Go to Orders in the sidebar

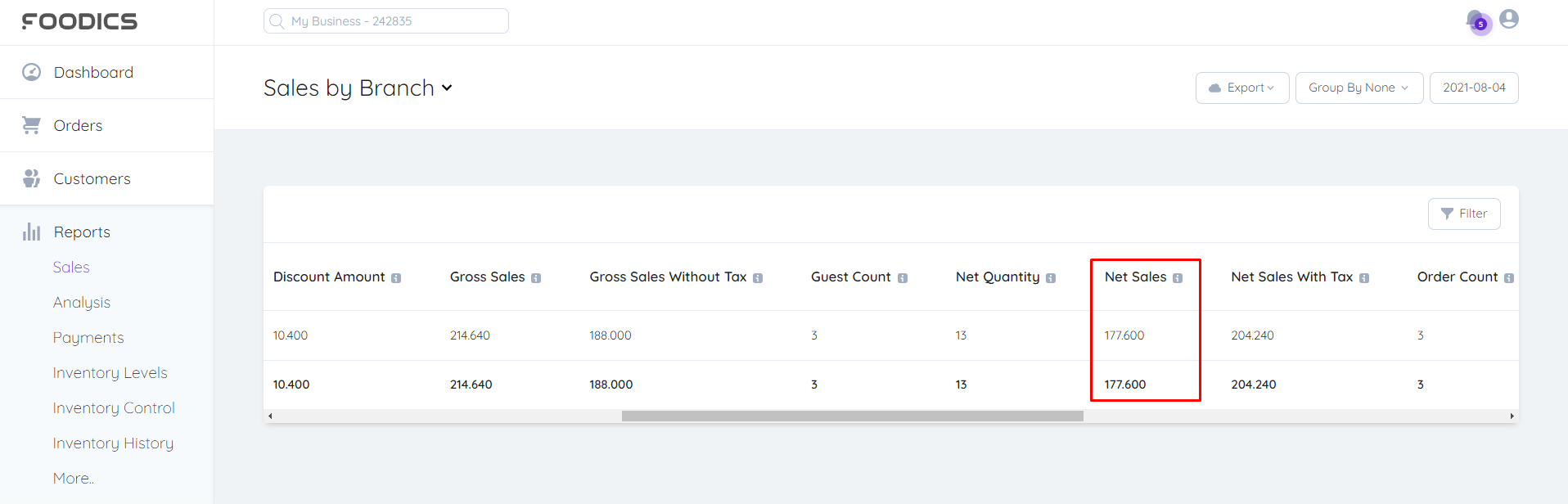tap(78, 125)
